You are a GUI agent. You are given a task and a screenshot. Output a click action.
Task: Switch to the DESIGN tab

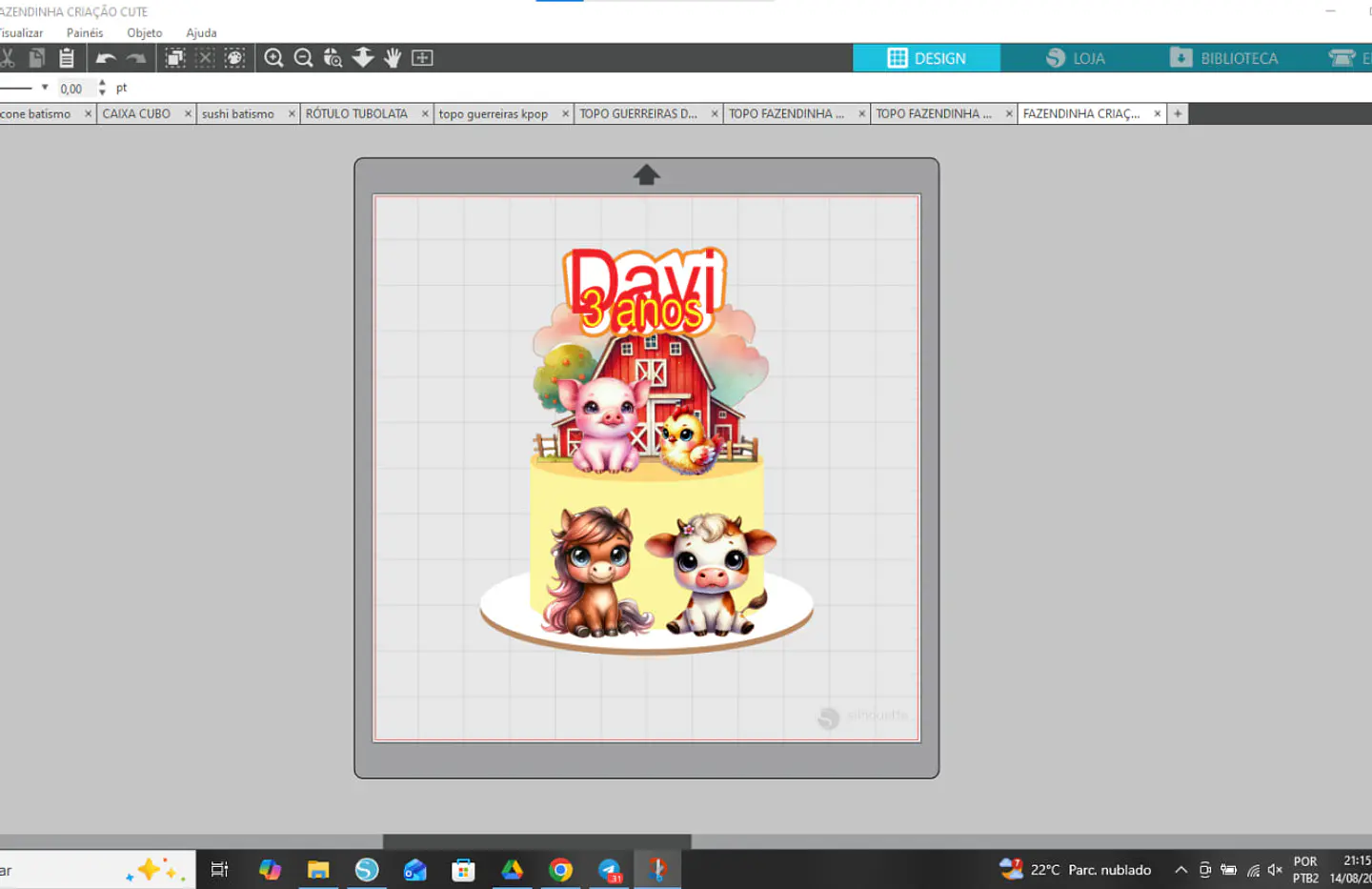click(926, 58)
